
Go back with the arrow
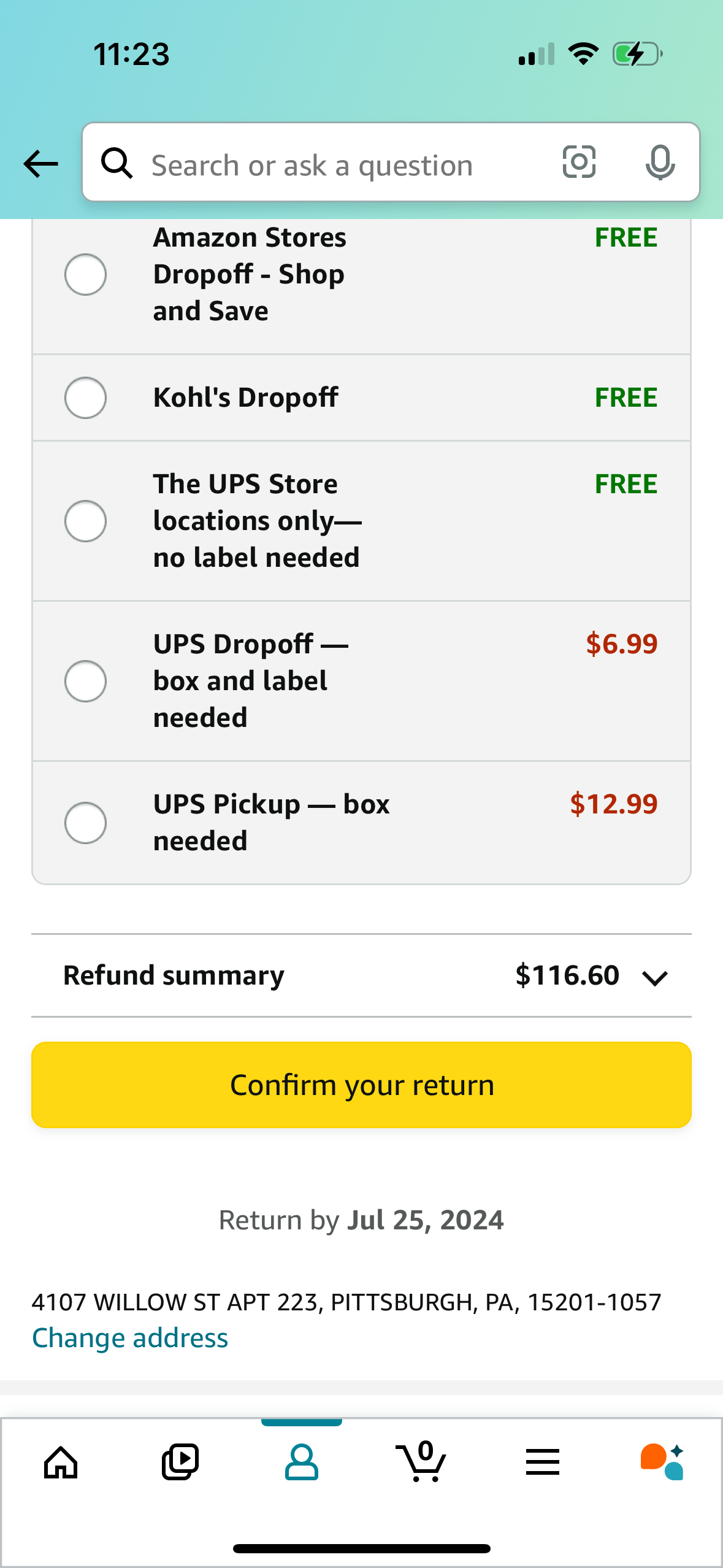click(39, 163)
